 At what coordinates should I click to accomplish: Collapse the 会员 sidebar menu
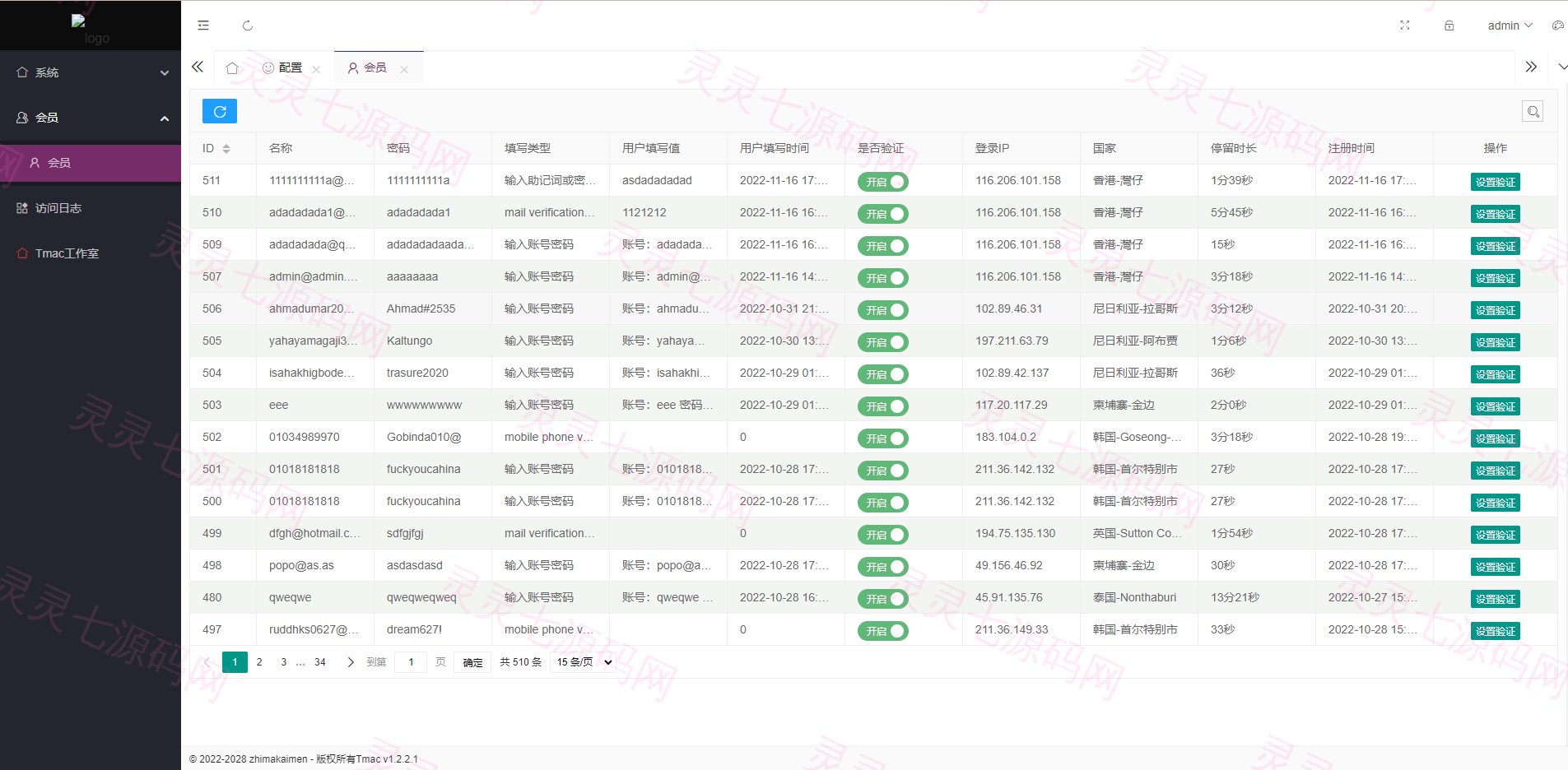point(91,118)
